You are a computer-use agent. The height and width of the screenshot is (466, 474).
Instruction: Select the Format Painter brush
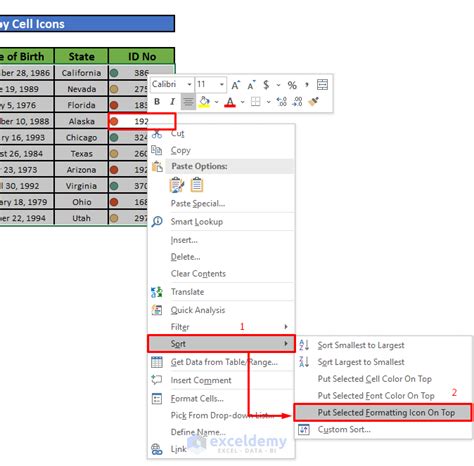[313, 101]
